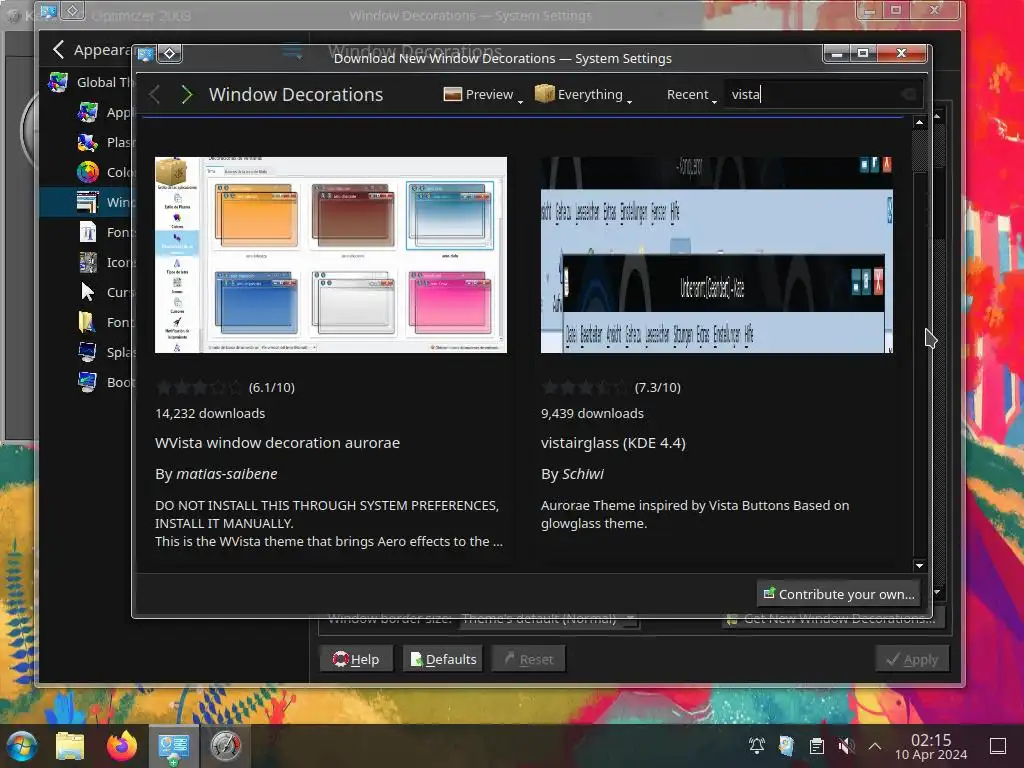The image size is (1024, 768).
Task: Select Application Style icon in sidebar
Action: 88,112
